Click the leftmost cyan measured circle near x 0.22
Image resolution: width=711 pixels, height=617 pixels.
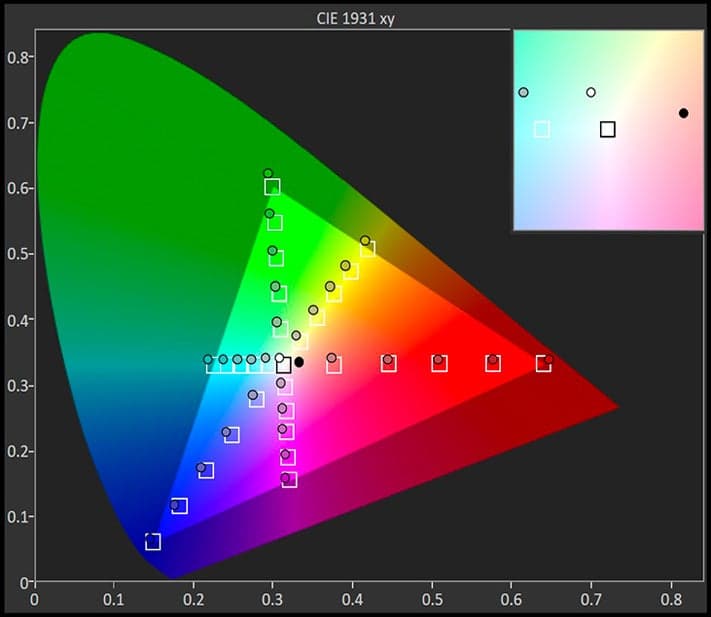(x=208, y=360)
